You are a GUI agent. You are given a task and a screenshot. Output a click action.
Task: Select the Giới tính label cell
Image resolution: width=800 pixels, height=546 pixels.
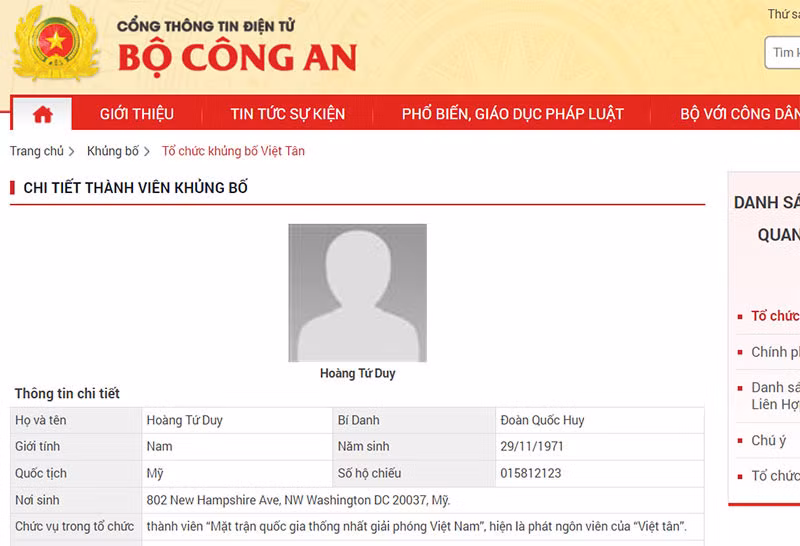click(76, 447)
